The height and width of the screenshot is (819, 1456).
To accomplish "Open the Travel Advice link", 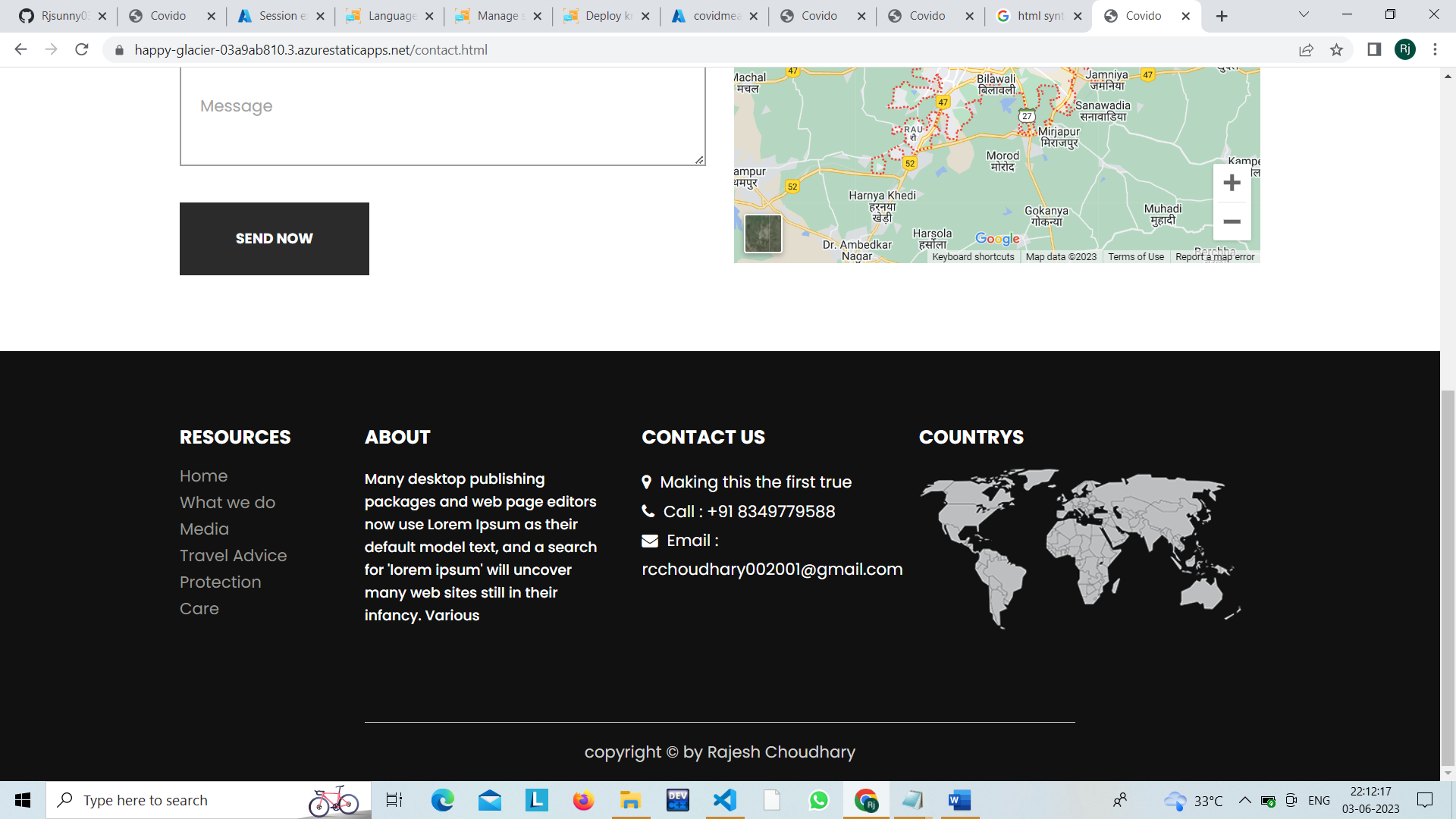I will coord(233,555).
